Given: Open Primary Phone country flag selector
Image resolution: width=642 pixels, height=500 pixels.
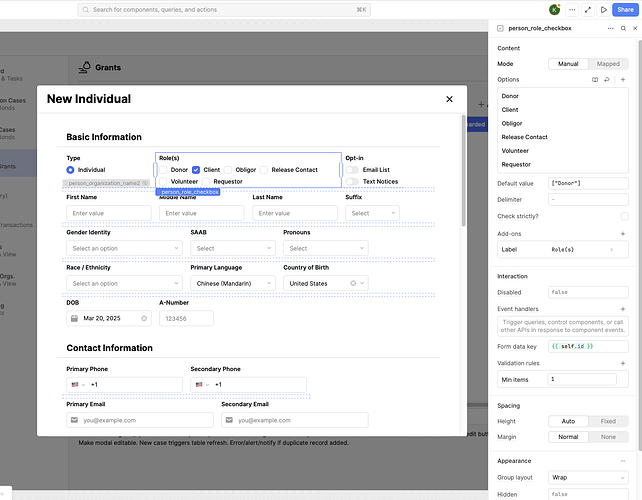Looking at the screenshot, I should point(78,385).
